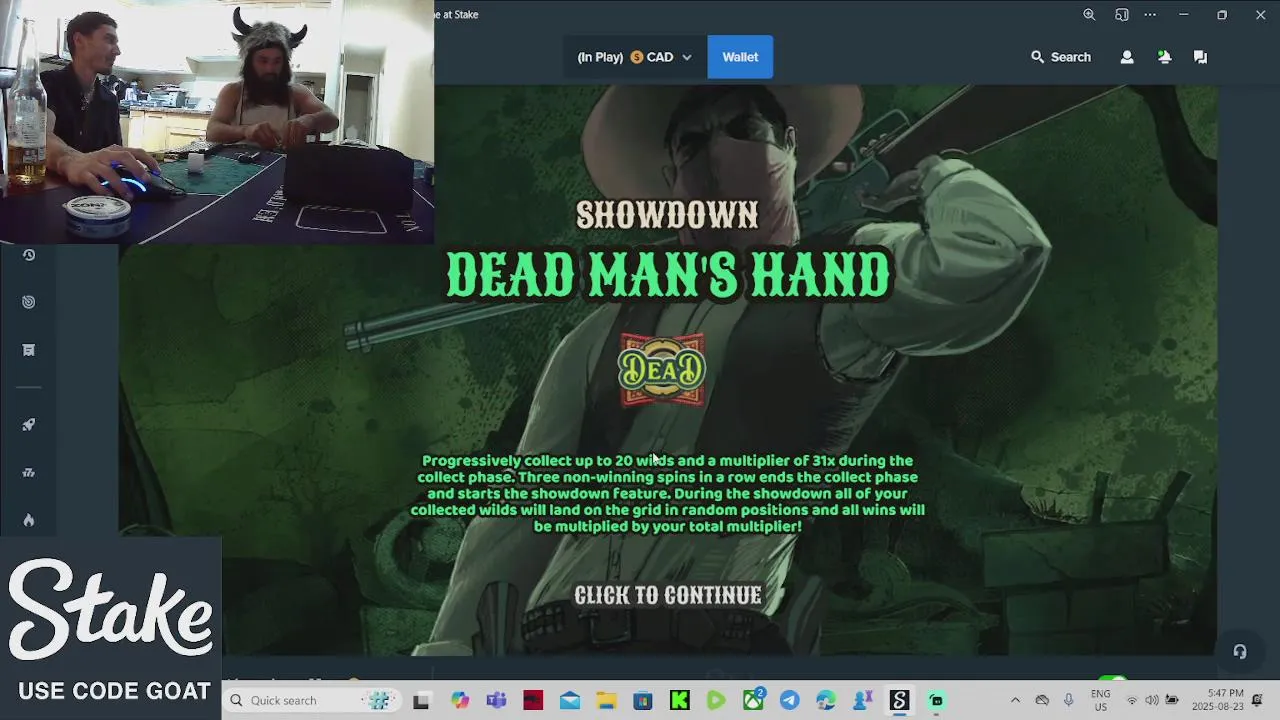Click the Quick search taskbar box

coord(312,700)
